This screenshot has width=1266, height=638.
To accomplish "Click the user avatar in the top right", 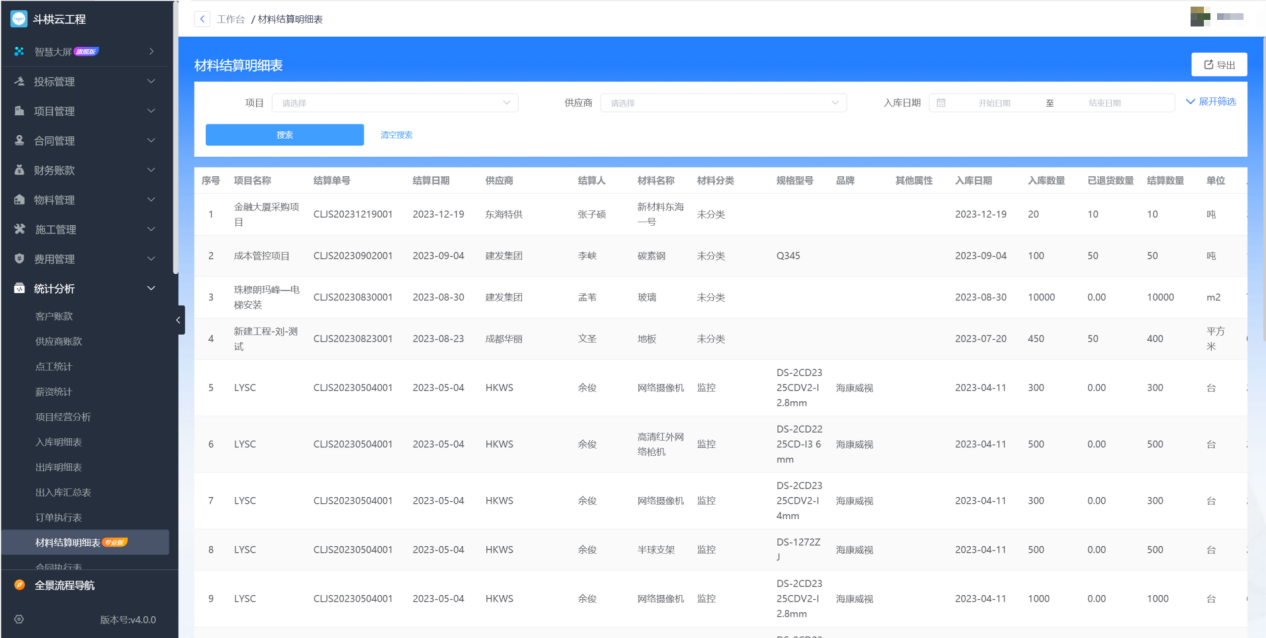I will coord(1200,17).
